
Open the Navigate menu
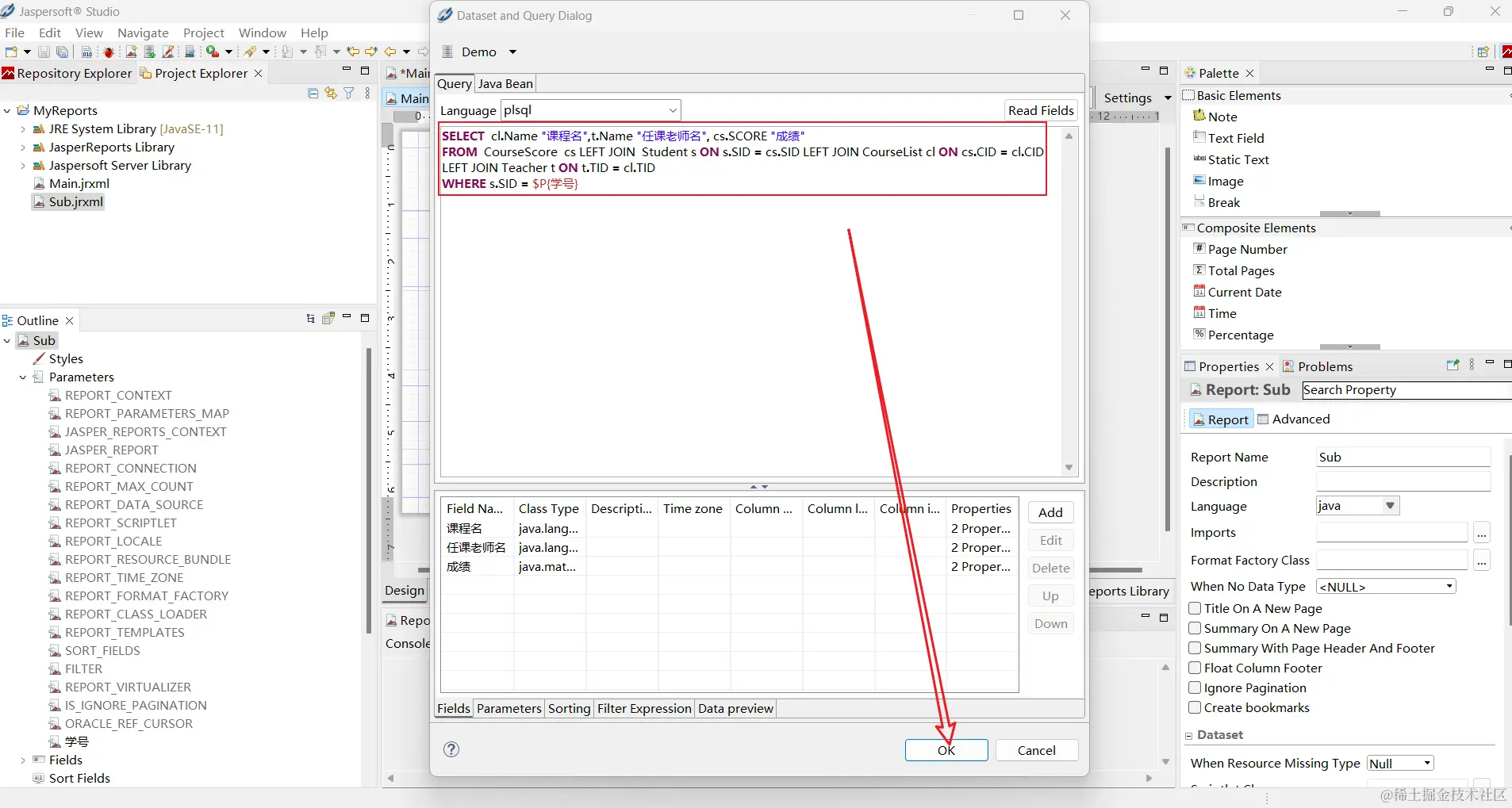pyautogui.click(x=143, y=33)
